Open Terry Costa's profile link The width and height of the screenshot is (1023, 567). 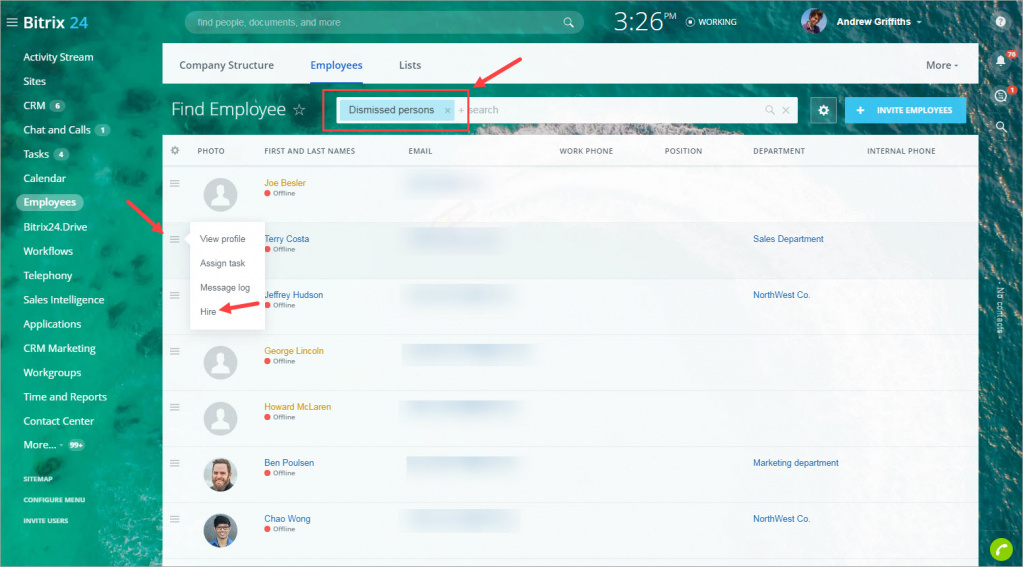[286, 239]
